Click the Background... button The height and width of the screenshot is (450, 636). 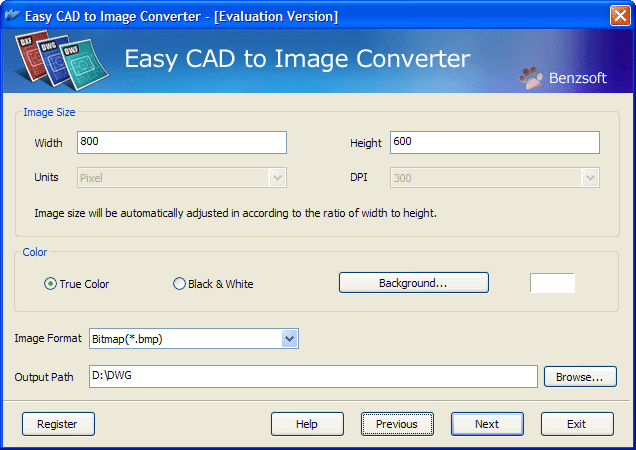[x=414, y=283]
